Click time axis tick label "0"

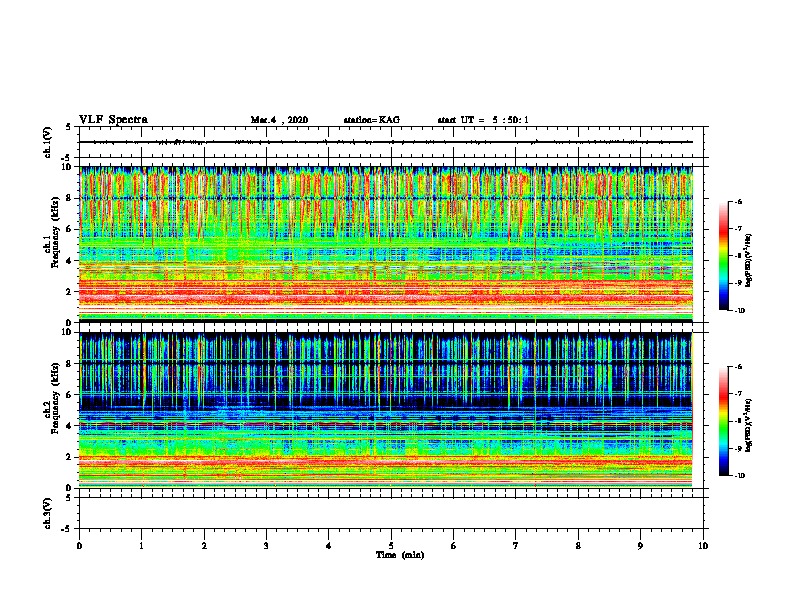[79, 546]
